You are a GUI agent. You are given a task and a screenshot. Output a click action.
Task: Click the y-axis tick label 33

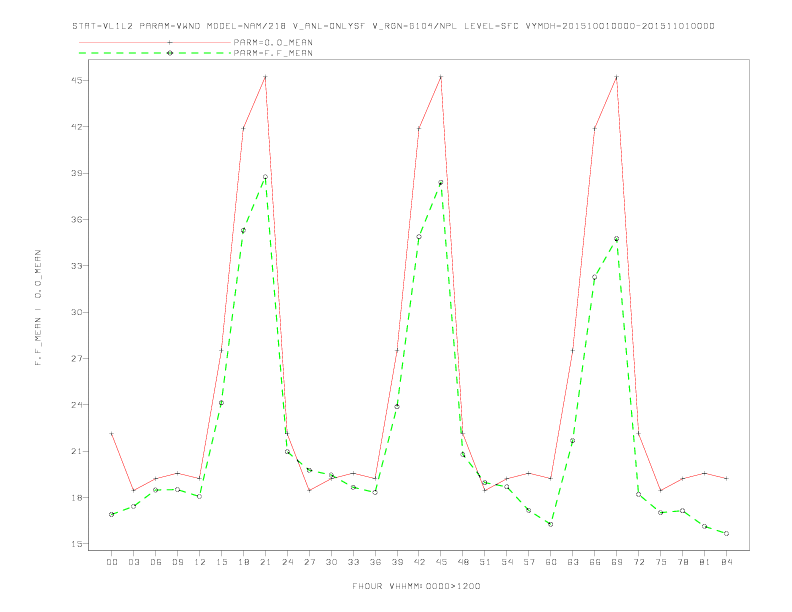point(77,266)
